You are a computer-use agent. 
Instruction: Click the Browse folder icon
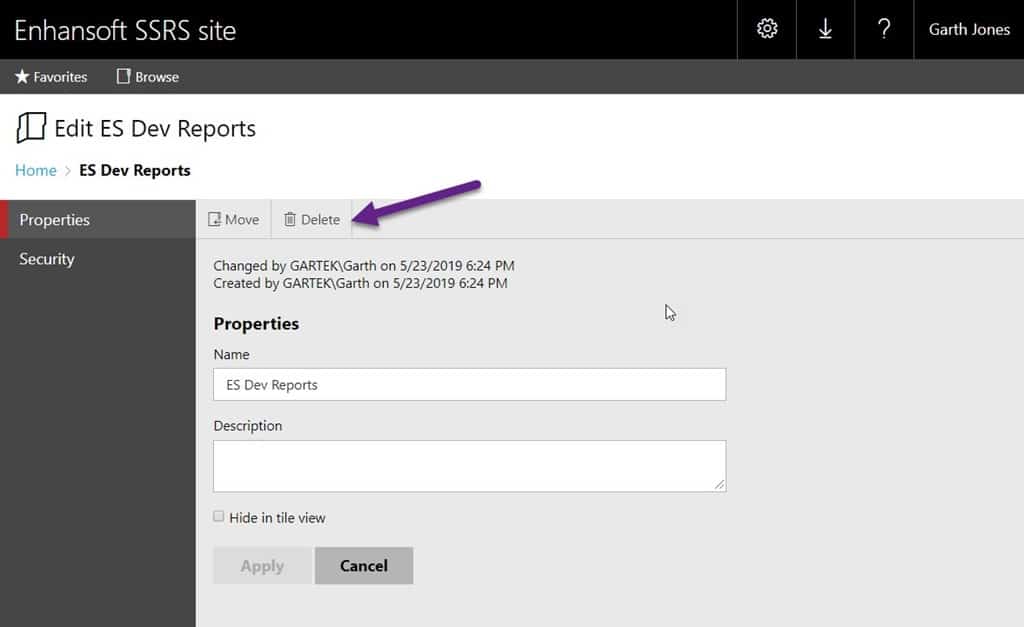pyautogui.click(x=122, y=76)
